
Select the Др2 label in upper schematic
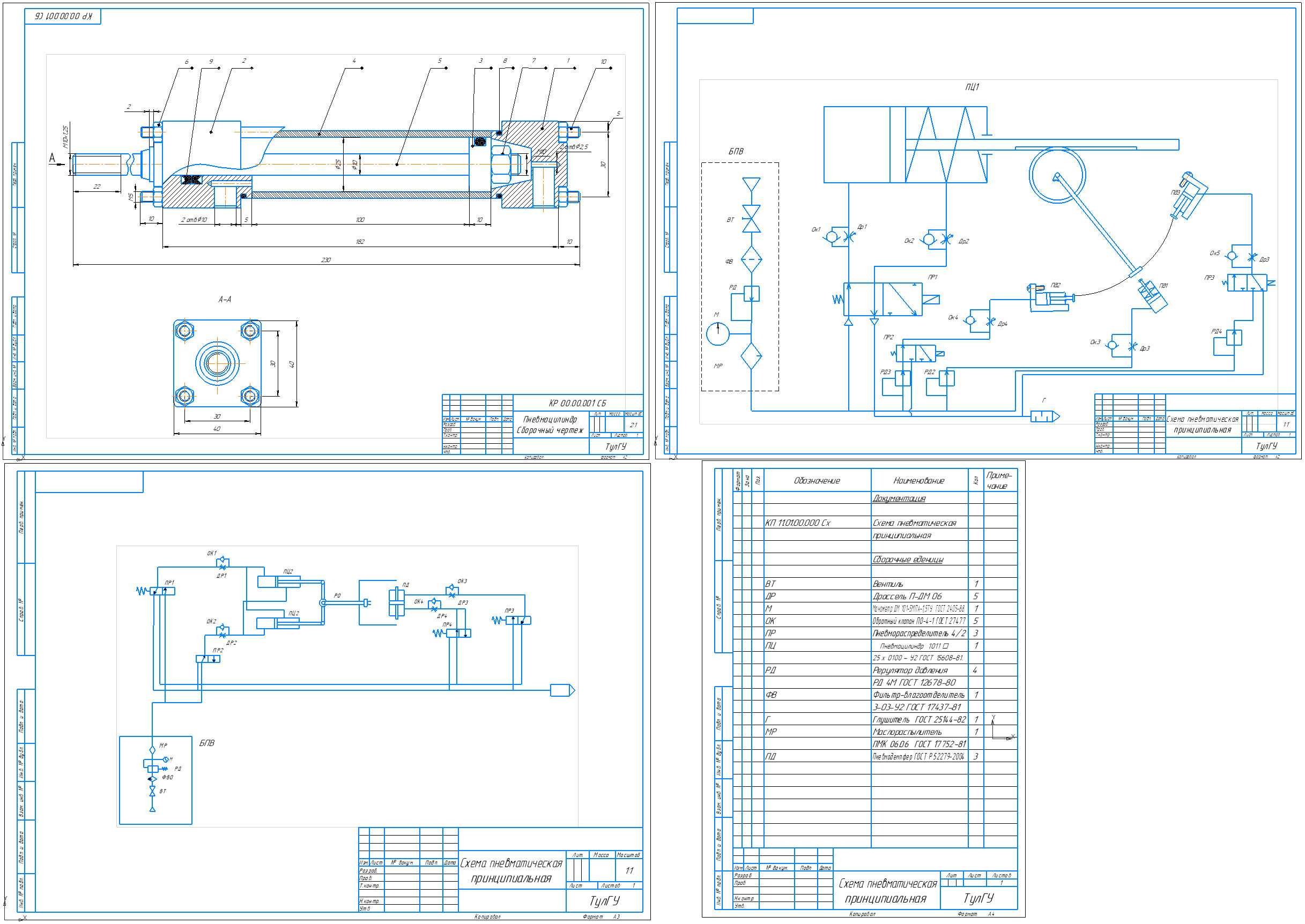coord(963,241)
